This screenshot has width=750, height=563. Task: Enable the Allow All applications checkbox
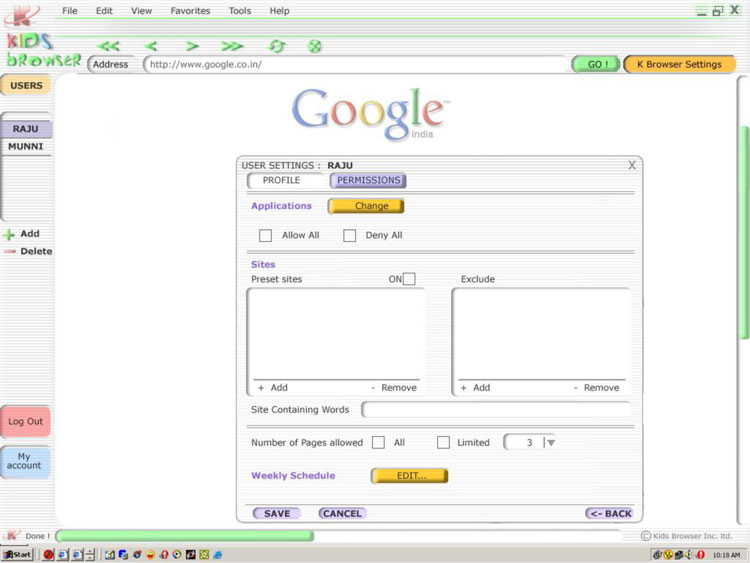tap(266, 236)
